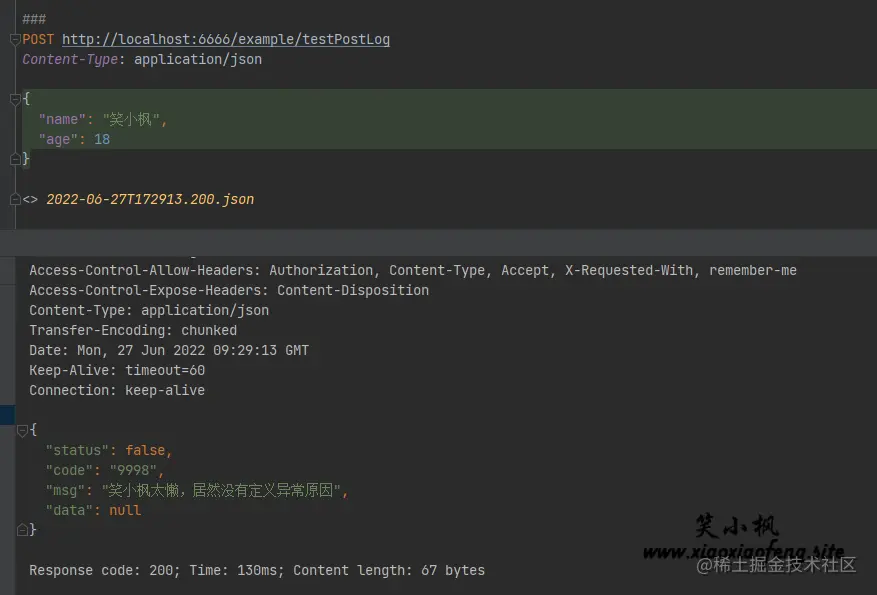Click the "data" key in response

(x=69, y=511)
